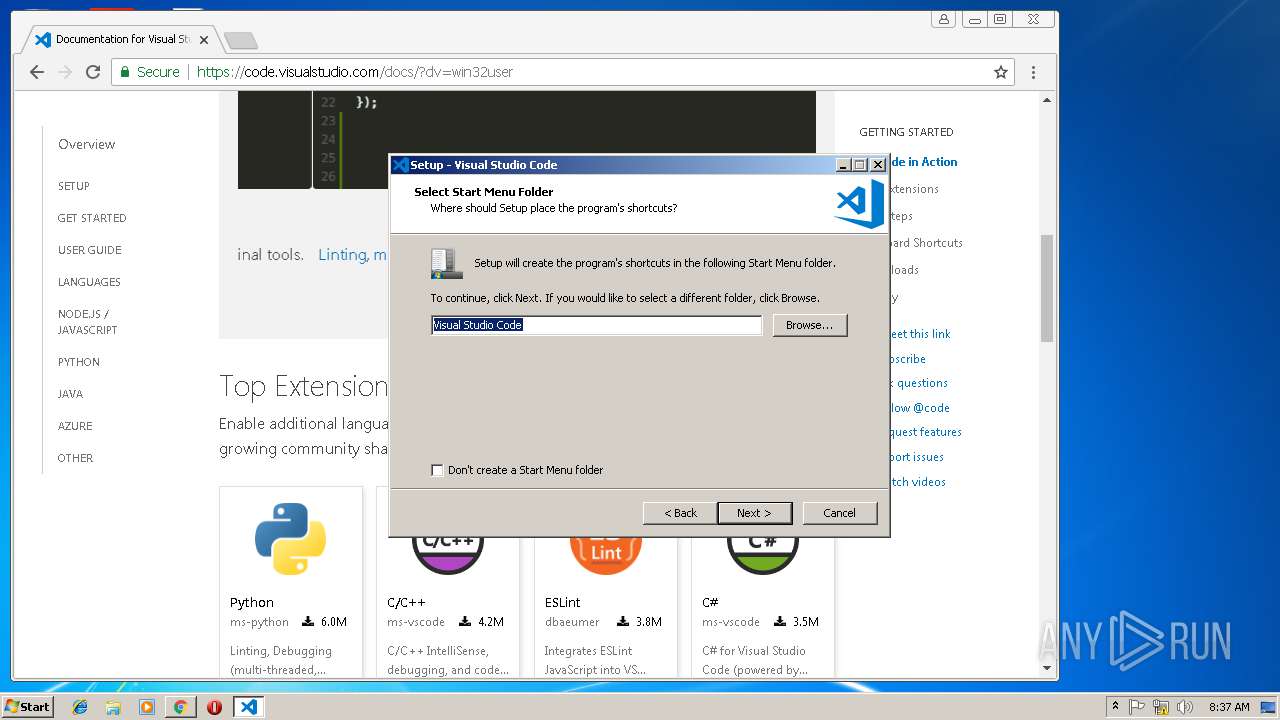Open AZURE docs section

pyautogui.click(x=75, y=426)
